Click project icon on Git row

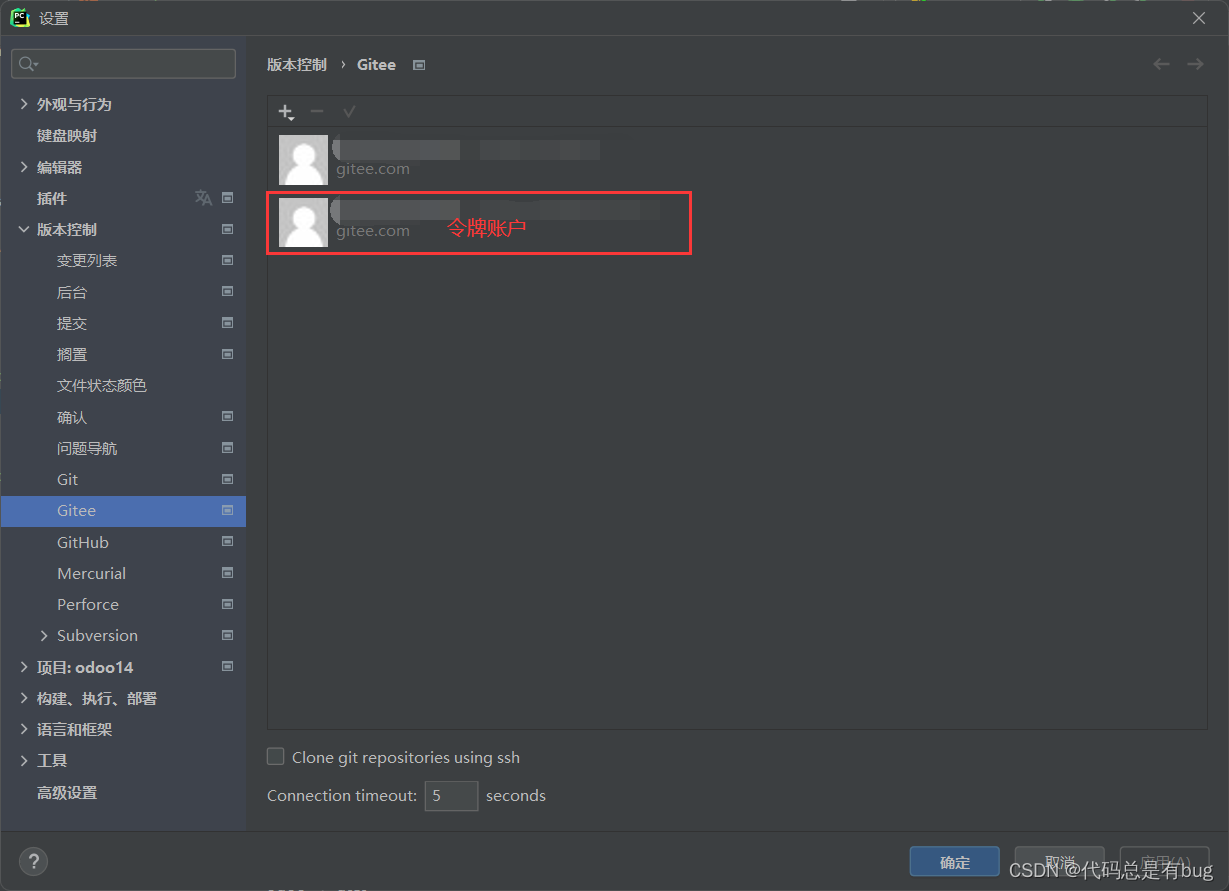[x=228, y=479]
